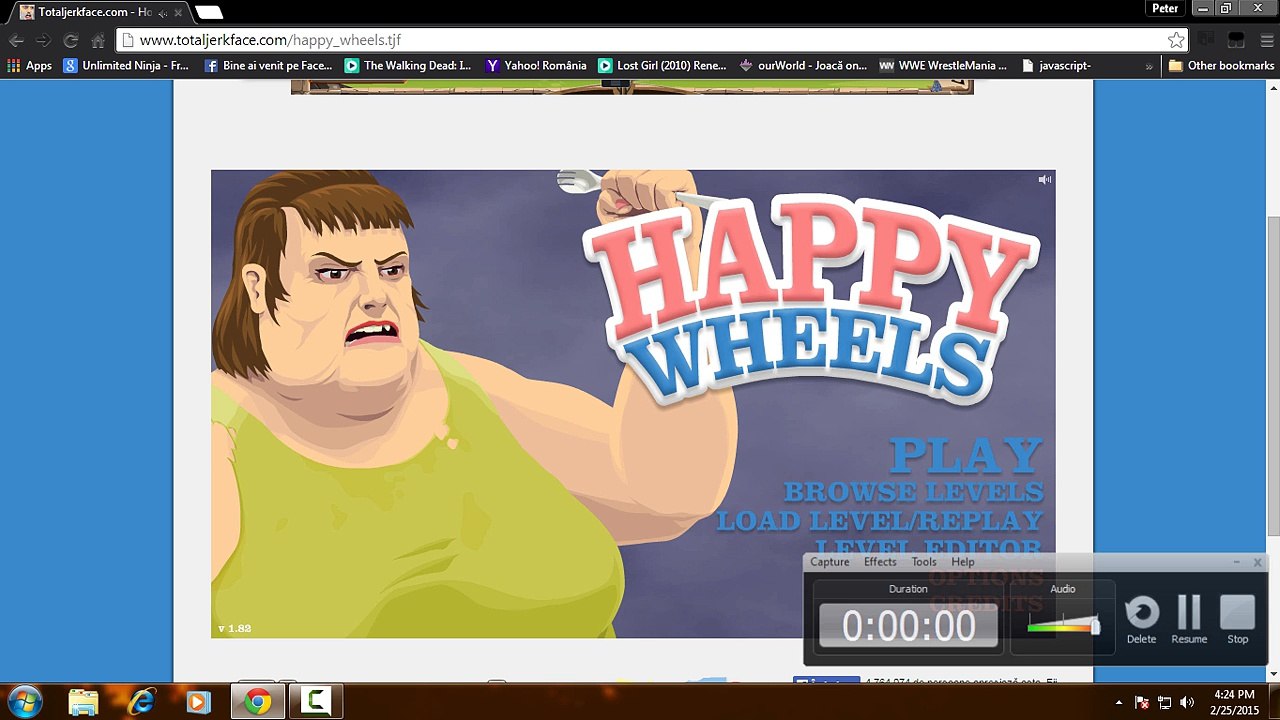Image resolution: width=1280 pixels, height=720 pixels.
Task: Click the recorder's 0:00:00 Duration display
Action: click(x=908, y=626)
